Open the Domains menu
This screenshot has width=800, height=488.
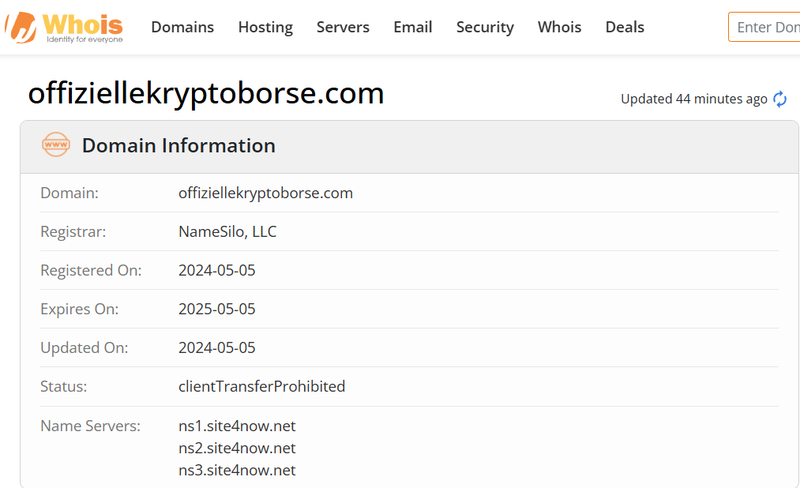coord(182,27)
